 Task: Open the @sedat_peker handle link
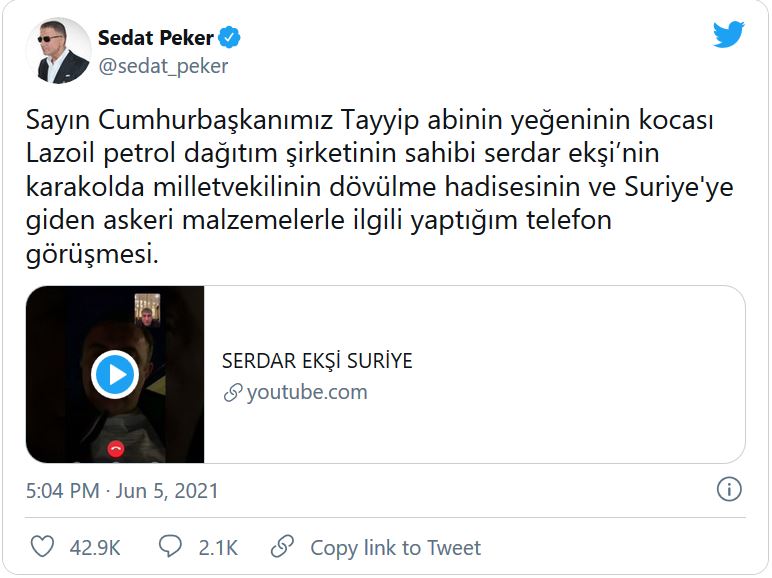163,67
